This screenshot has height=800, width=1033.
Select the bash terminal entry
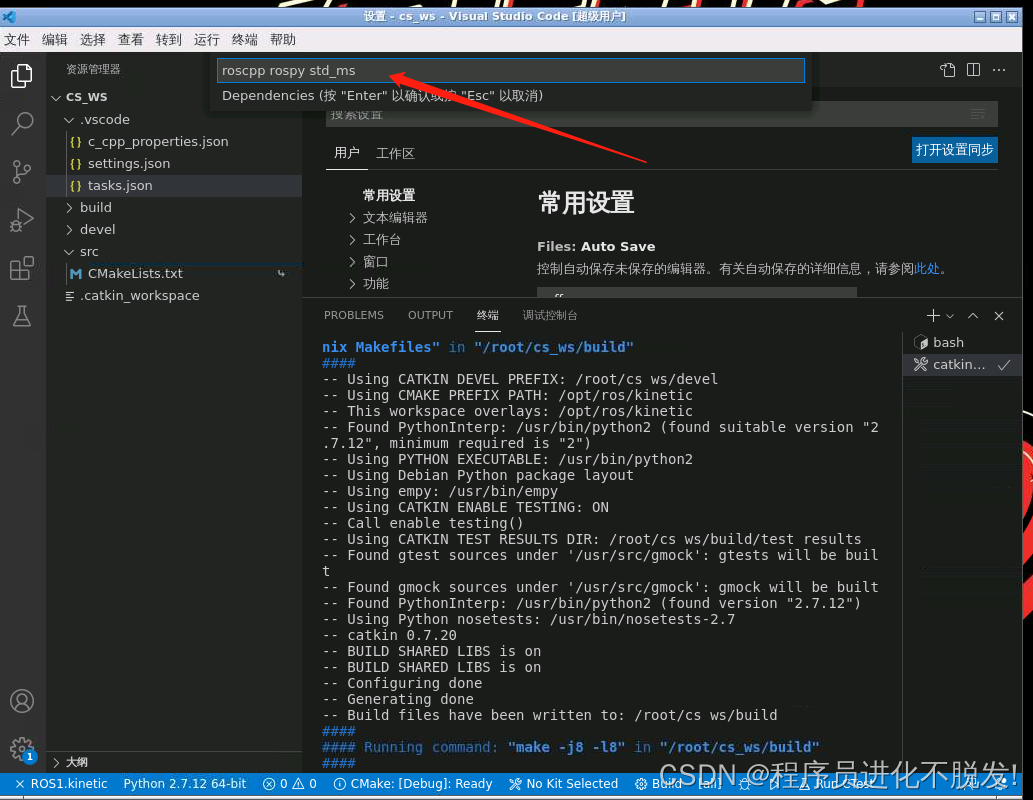963,342
